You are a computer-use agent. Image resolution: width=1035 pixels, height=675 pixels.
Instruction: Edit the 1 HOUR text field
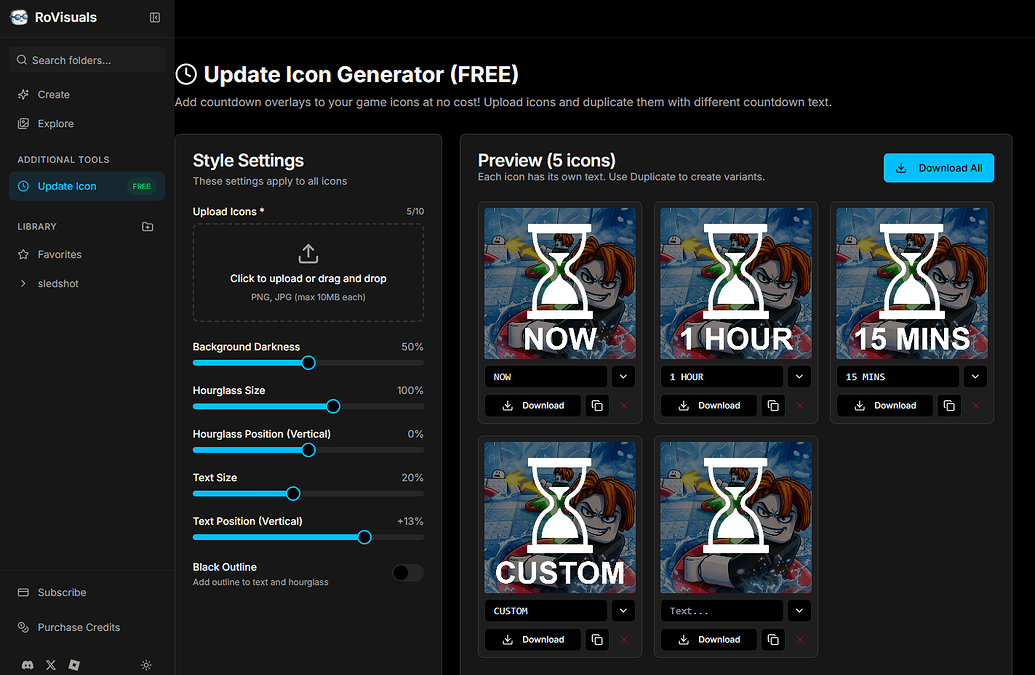coord(722,377)
